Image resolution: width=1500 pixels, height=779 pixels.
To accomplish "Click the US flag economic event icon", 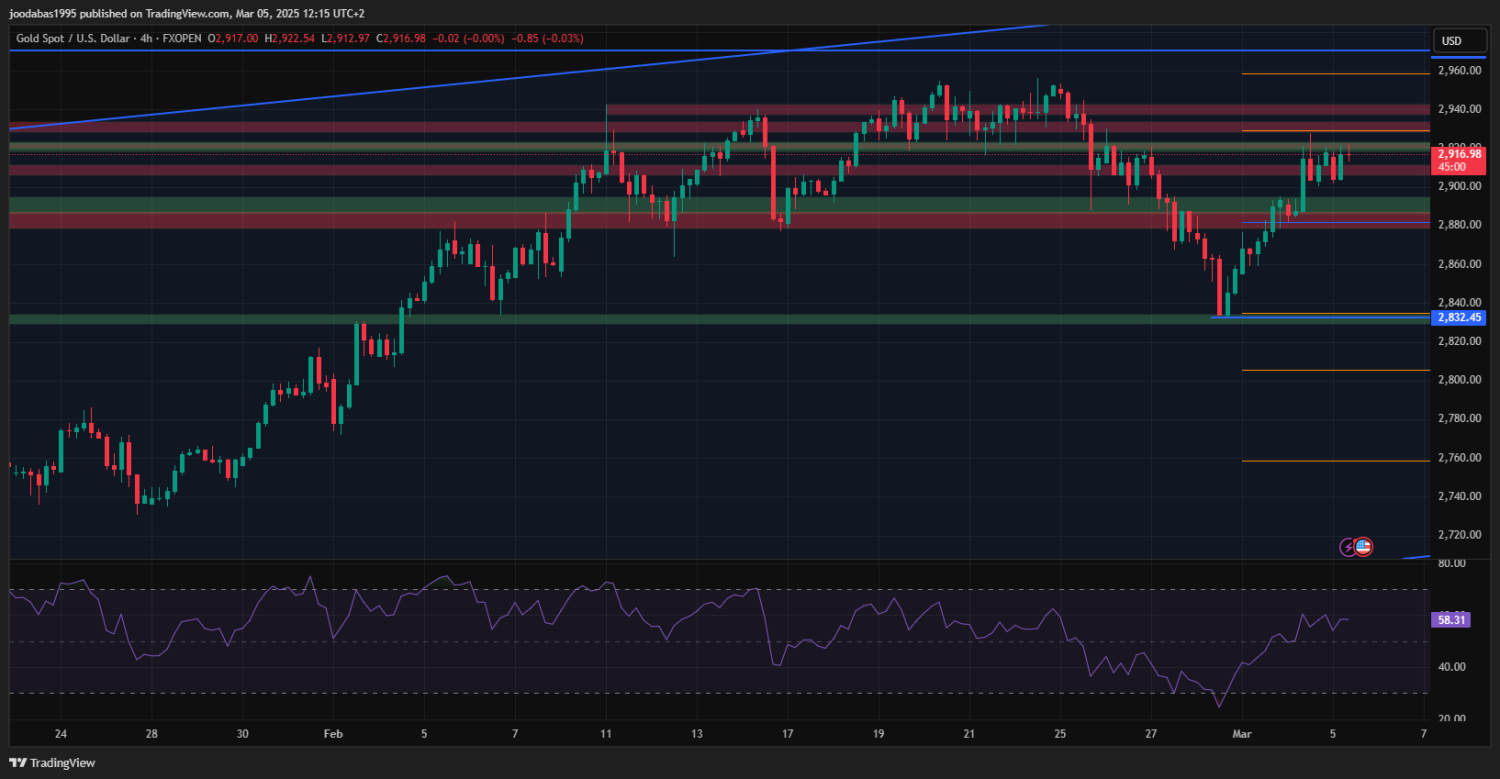I will coord(1363,546).
